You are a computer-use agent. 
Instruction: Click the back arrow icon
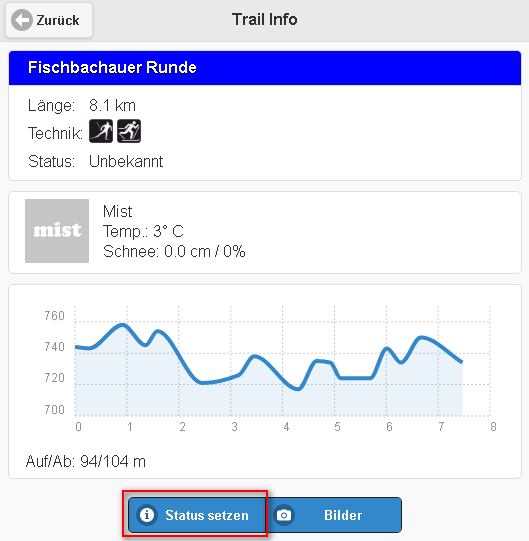[22, 20]
